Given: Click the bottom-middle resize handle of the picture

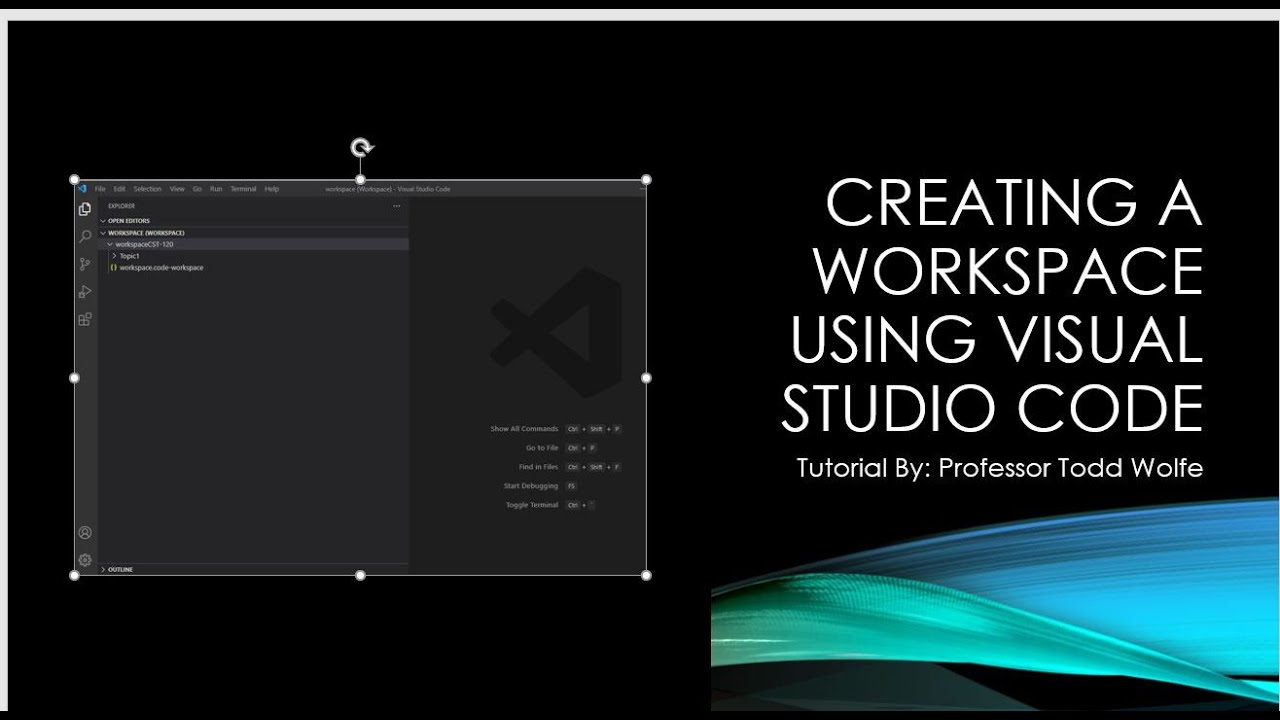Looking at the screenshot, I should [x=360, y=575].
